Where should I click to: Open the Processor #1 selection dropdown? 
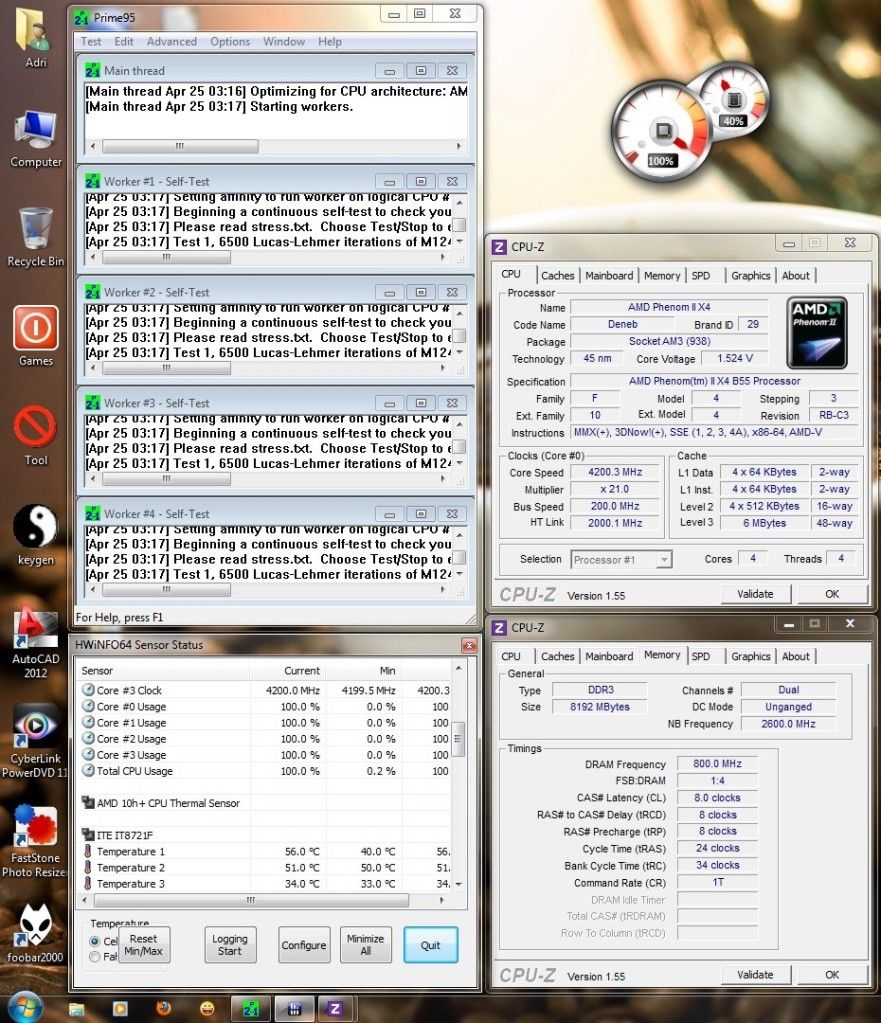point(621,560)
